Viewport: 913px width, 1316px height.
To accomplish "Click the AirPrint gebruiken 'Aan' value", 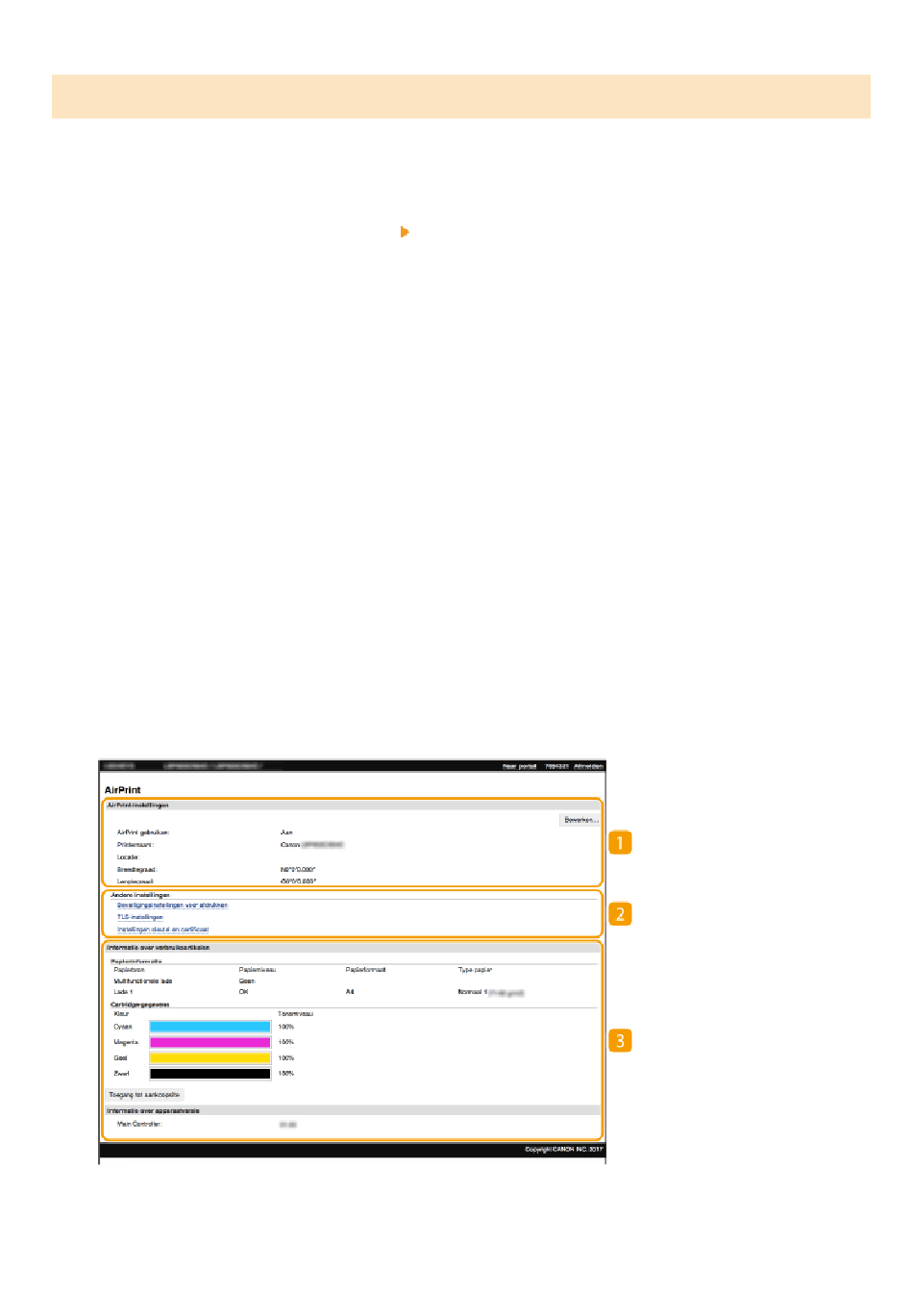I will [286, 832].
